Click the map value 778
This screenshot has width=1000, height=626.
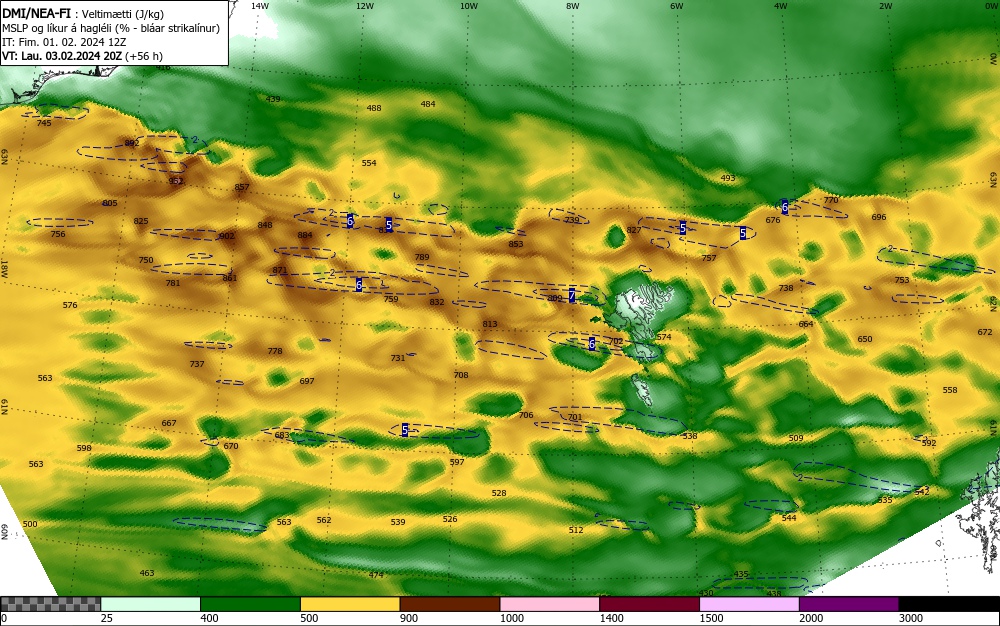coord(275,351)
